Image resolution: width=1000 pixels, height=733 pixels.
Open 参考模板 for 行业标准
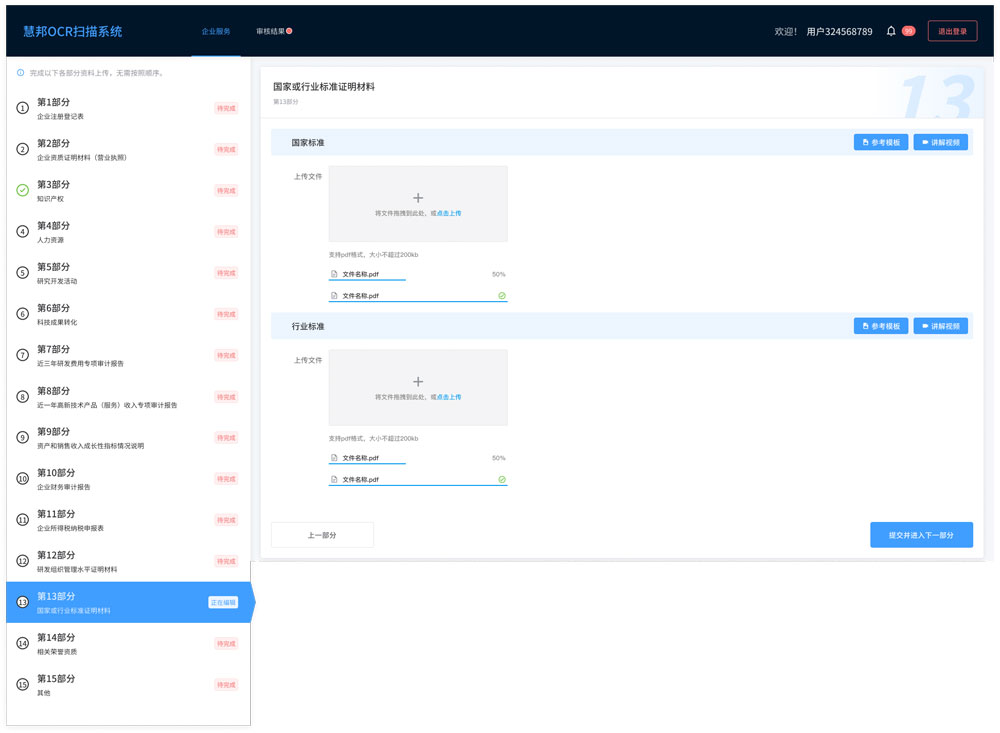pos(881,326)
